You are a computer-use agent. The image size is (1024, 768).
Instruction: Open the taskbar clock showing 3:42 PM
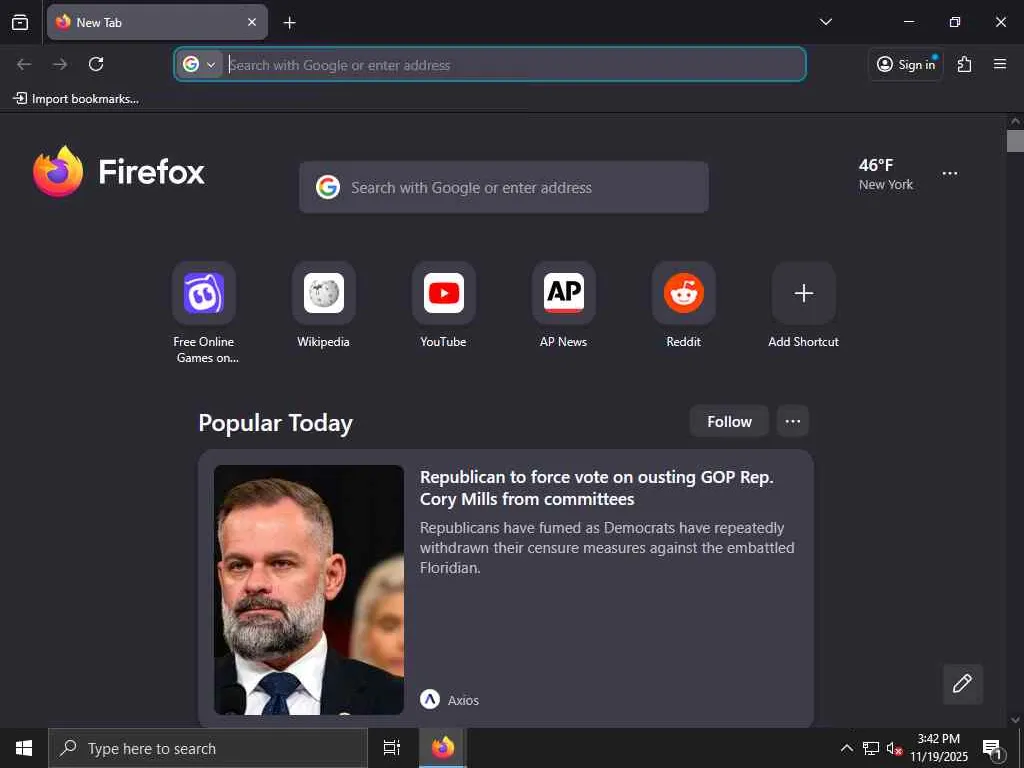coord(939,748)
